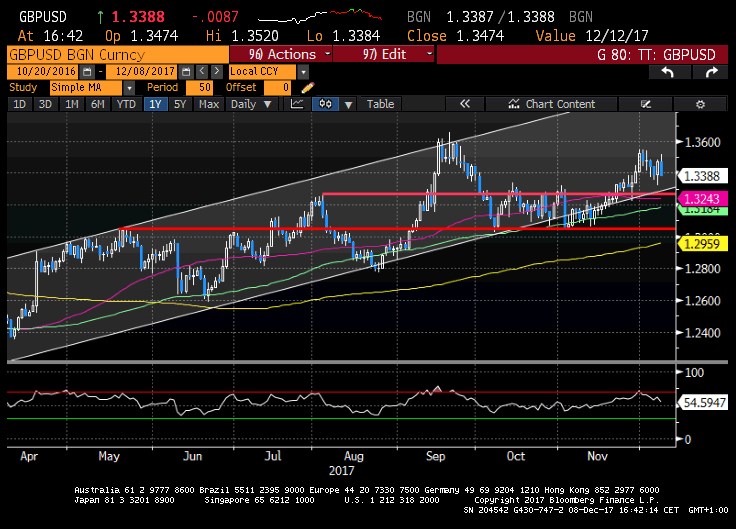
Task: Click the redo arrow button
Action: coord(711,73)
